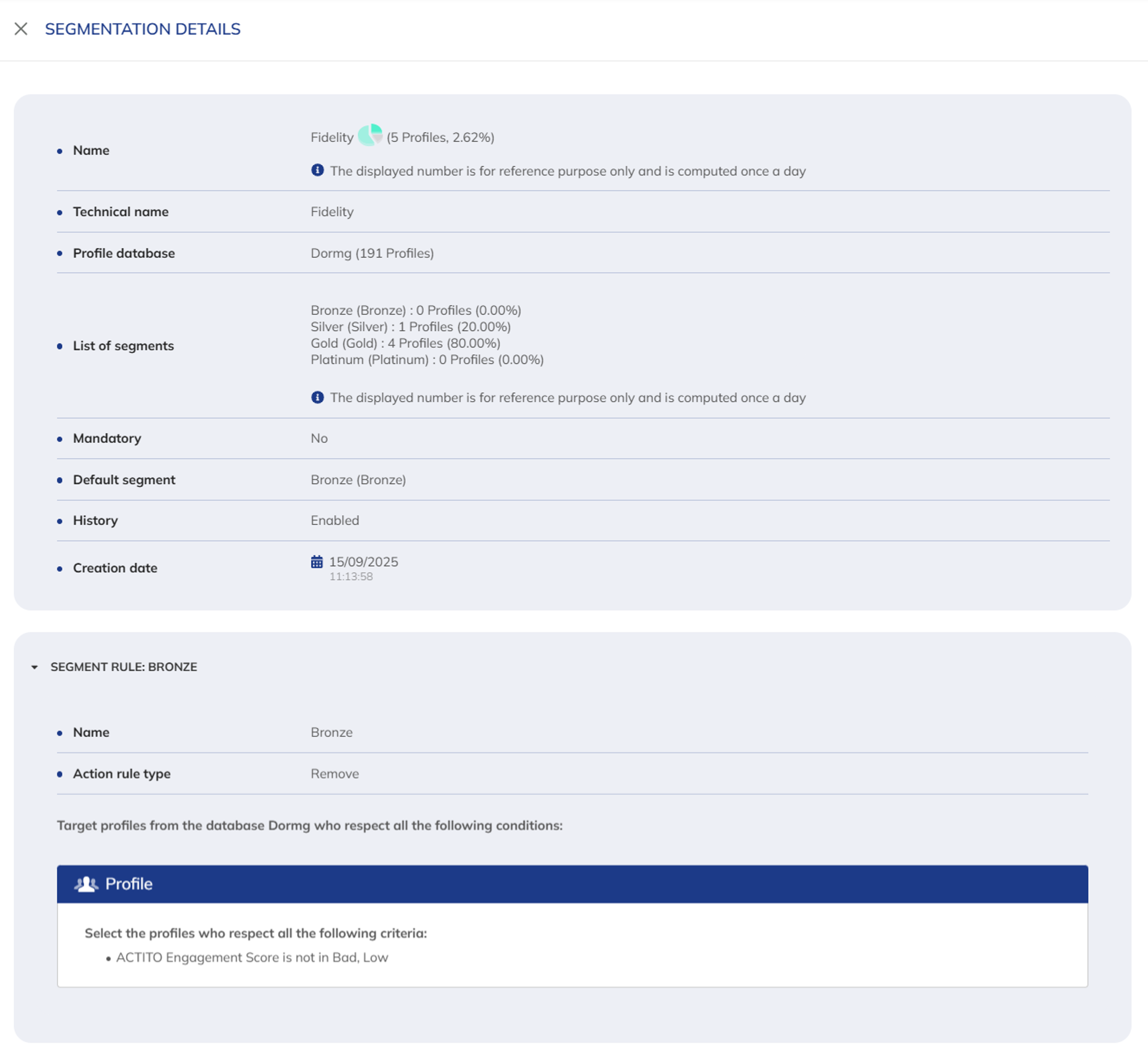
Task: Click the Dormg (191 Profiles) value
Action: (x=372, y=253)
